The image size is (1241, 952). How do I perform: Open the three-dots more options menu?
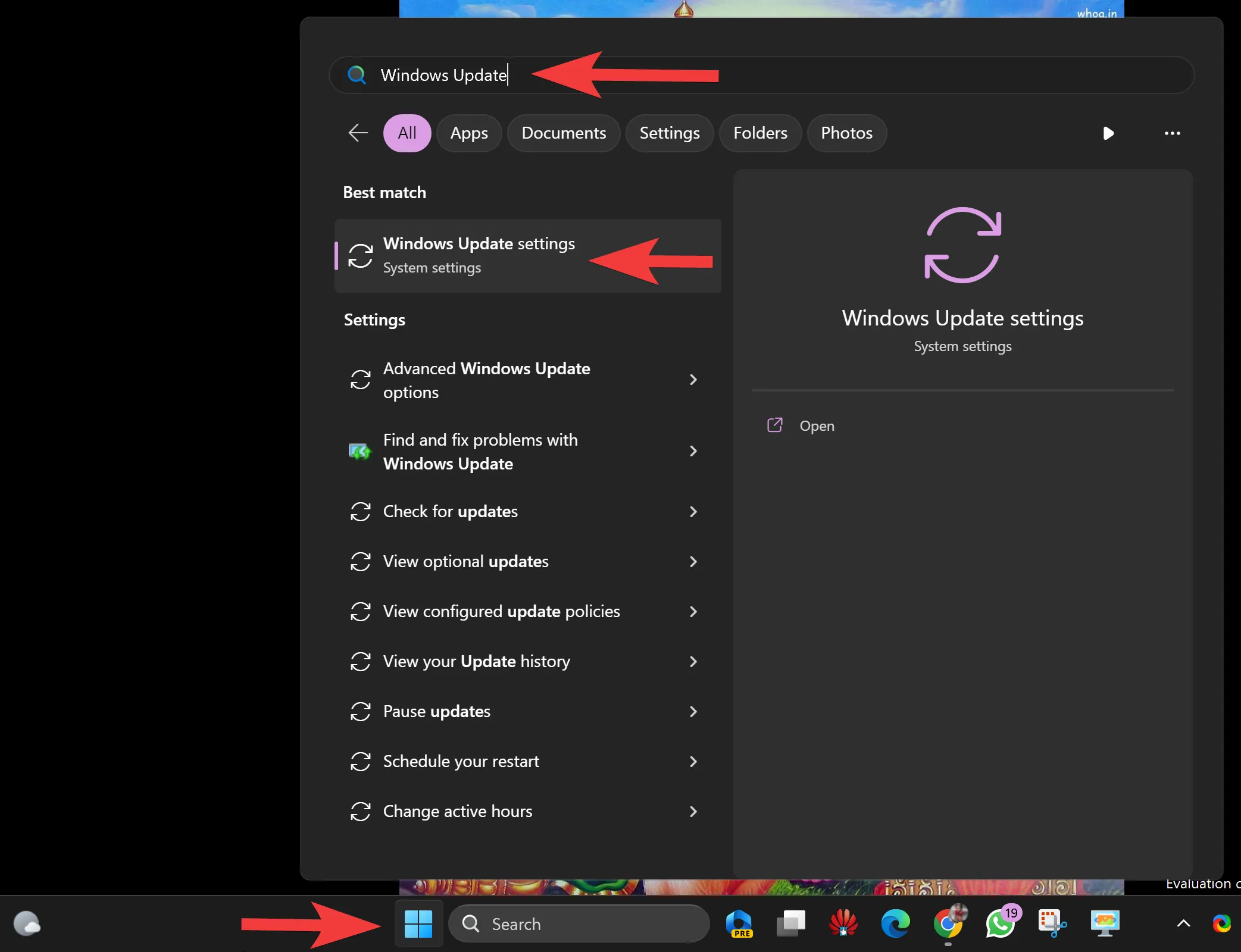(x=1172, y=133)
